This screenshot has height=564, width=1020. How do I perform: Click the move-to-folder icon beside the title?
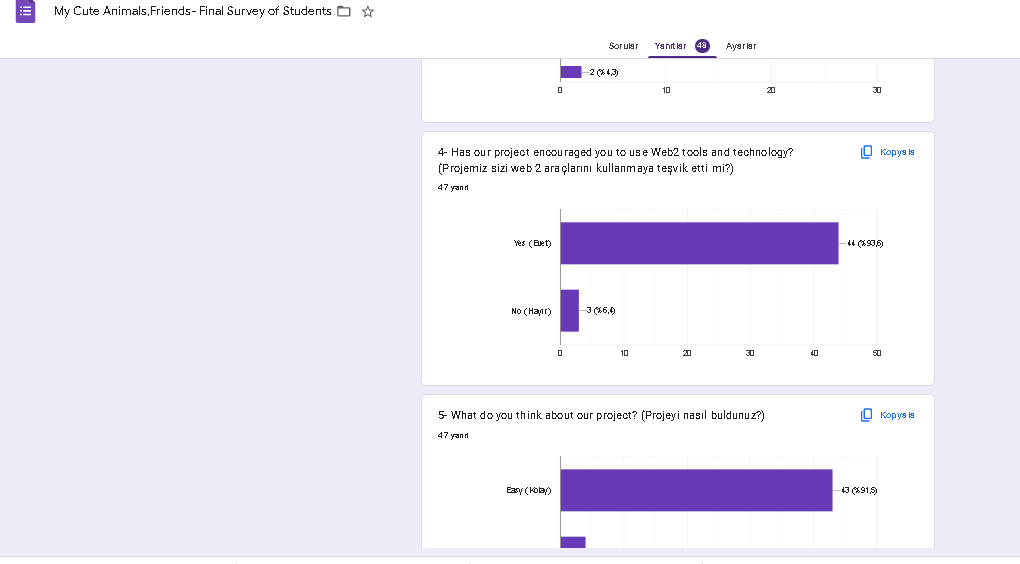tap(345, 12)
